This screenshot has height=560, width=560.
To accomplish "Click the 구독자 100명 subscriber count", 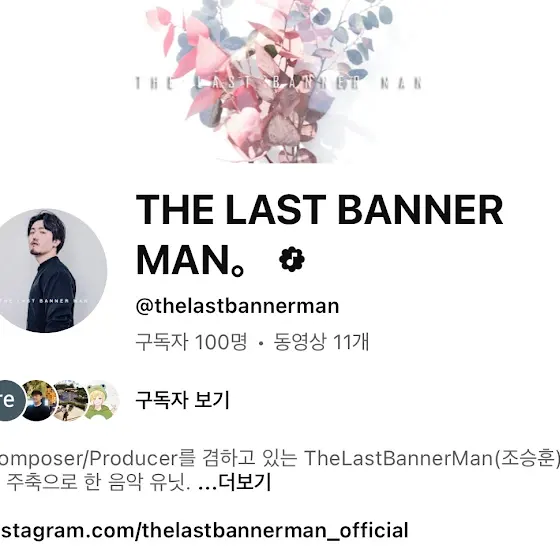I will 191,342.
